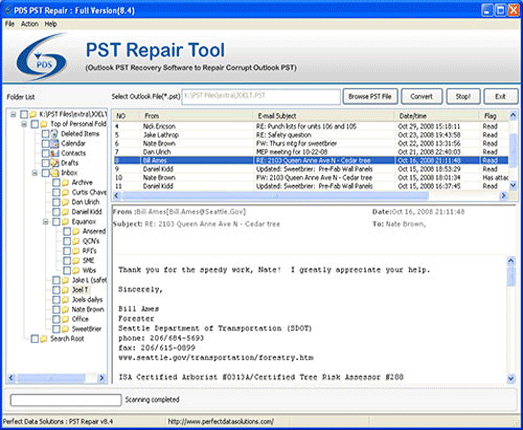
Task: Collapse the Equanox folder node
Action: pos(46,222)
